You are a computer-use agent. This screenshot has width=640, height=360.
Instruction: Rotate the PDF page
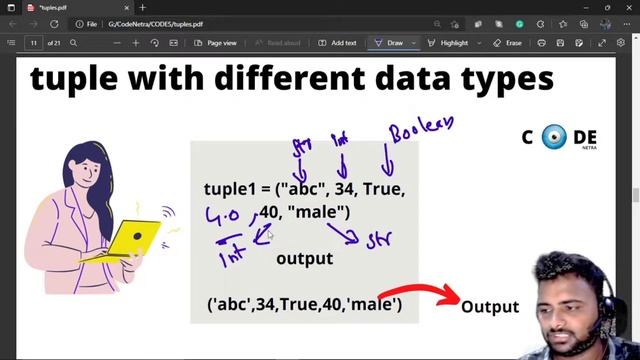154,43
